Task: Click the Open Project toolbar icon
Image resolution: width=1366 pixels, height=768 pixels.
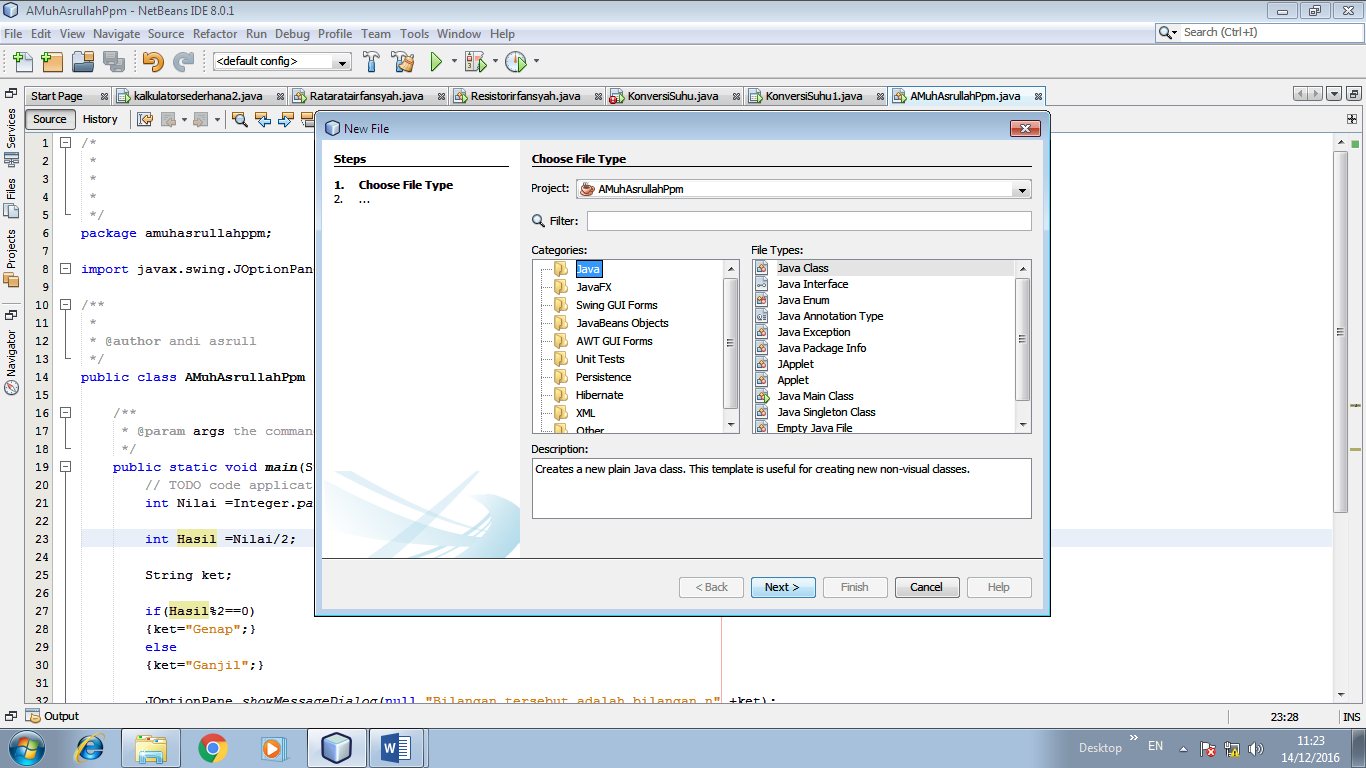Action: tap(83, 61)
